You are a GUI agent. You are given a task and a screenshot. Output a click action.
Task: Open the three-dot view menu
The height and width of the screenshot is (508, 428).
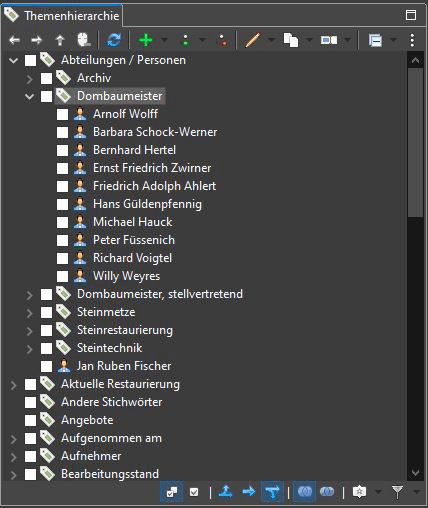coord(412,40)
